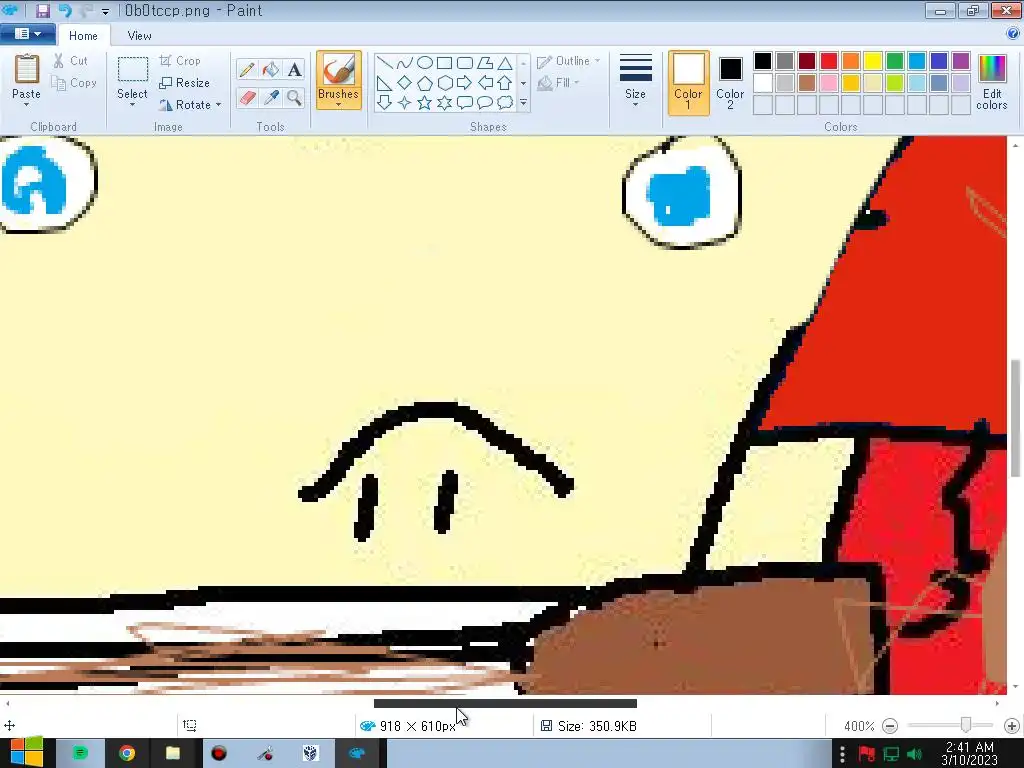1024x768 pixels.
Task: Pick the Polygon shape
Action: 485,63
